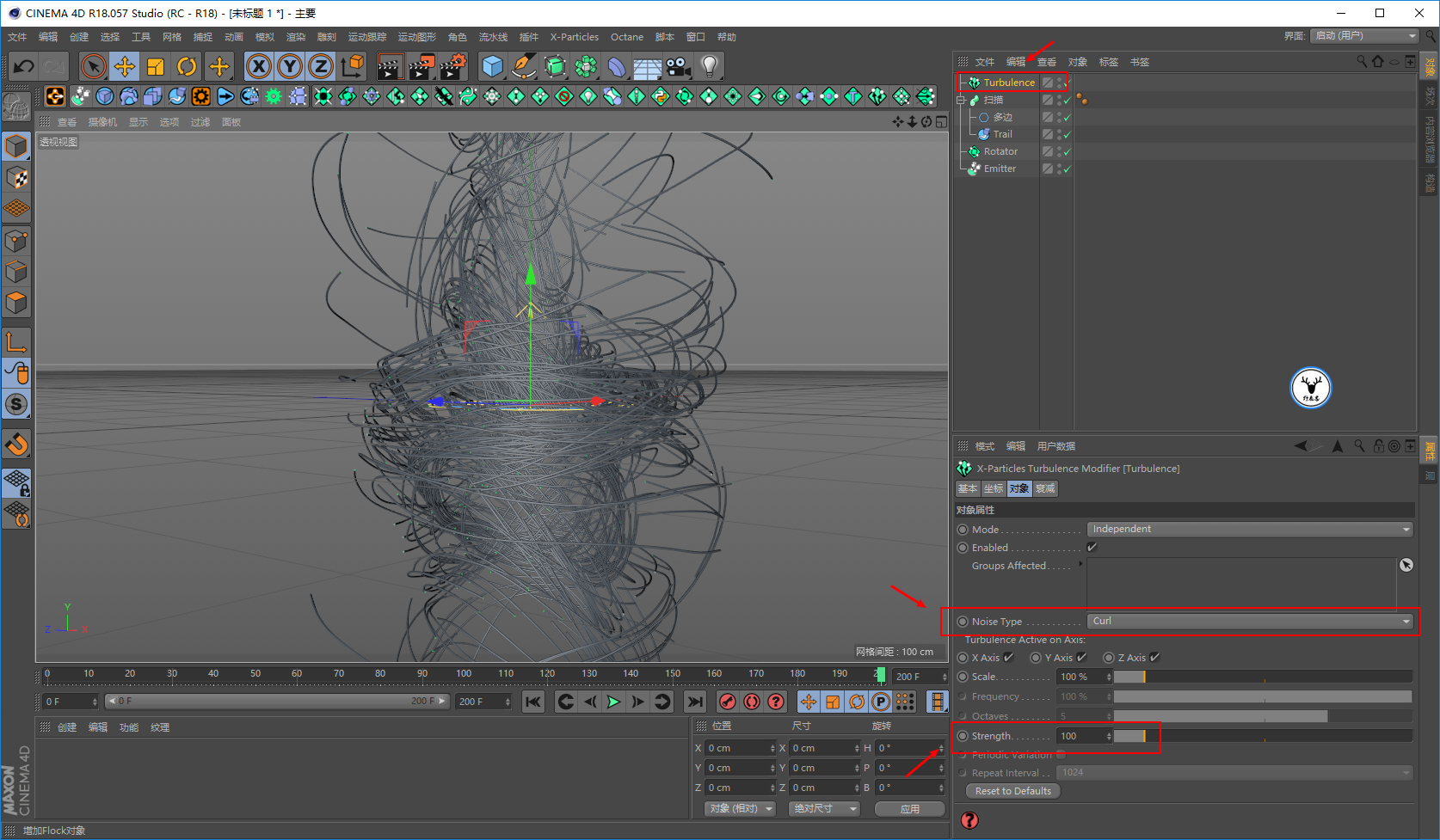This screenshot has width=1440, height=840.
Task: Toggle the Enabled checkbox
Action: [x=1092, y=547]
